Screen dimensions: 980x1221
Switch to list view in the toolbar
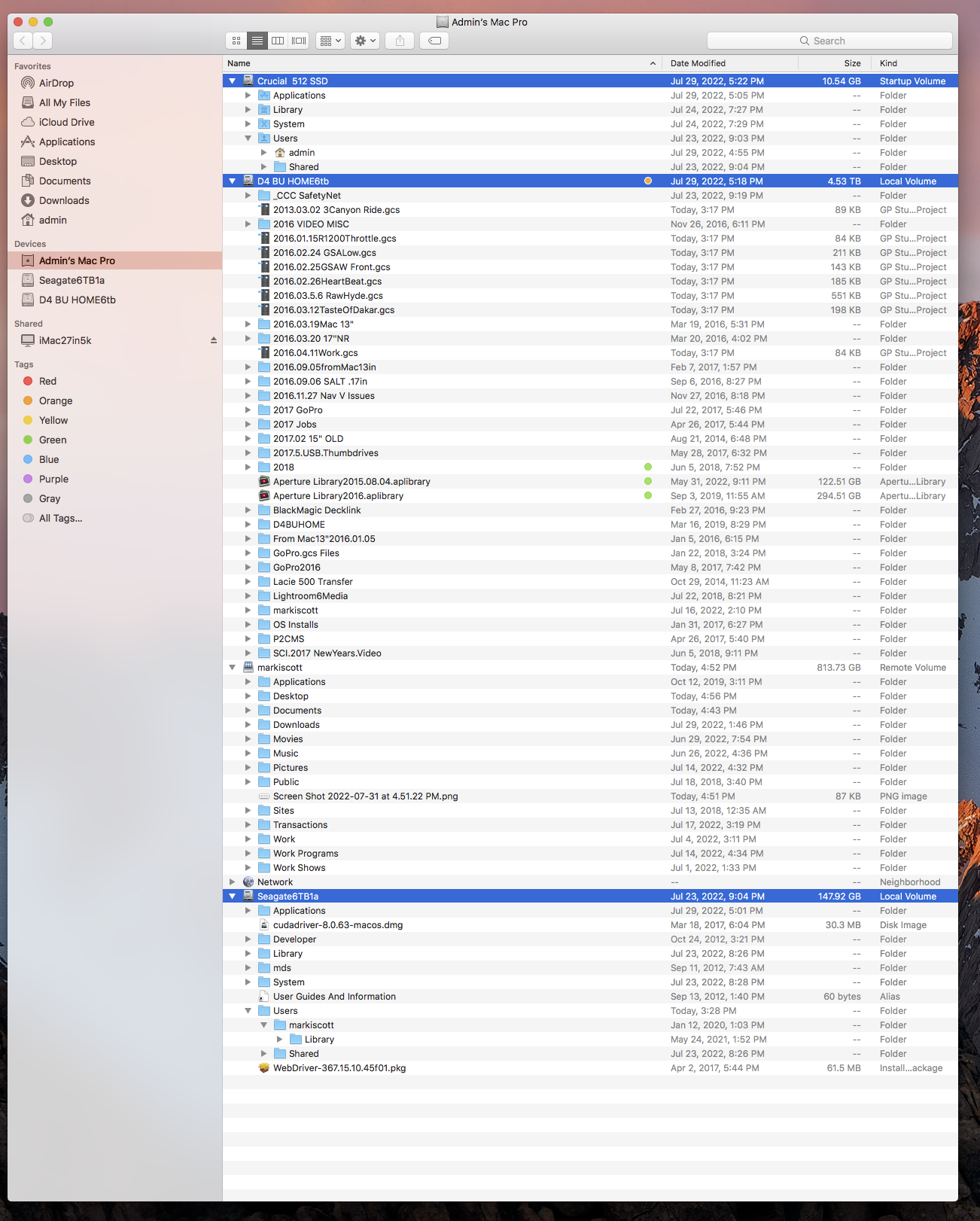point(257,41)
